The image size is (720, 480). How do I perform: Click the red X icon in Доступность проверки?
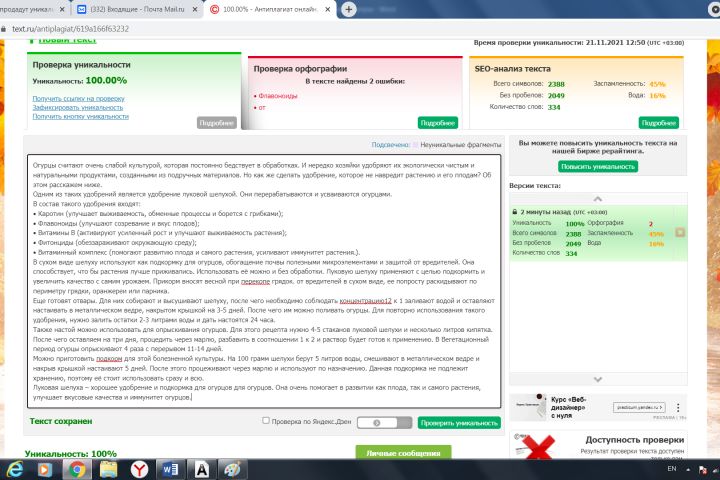coord(539,446)
